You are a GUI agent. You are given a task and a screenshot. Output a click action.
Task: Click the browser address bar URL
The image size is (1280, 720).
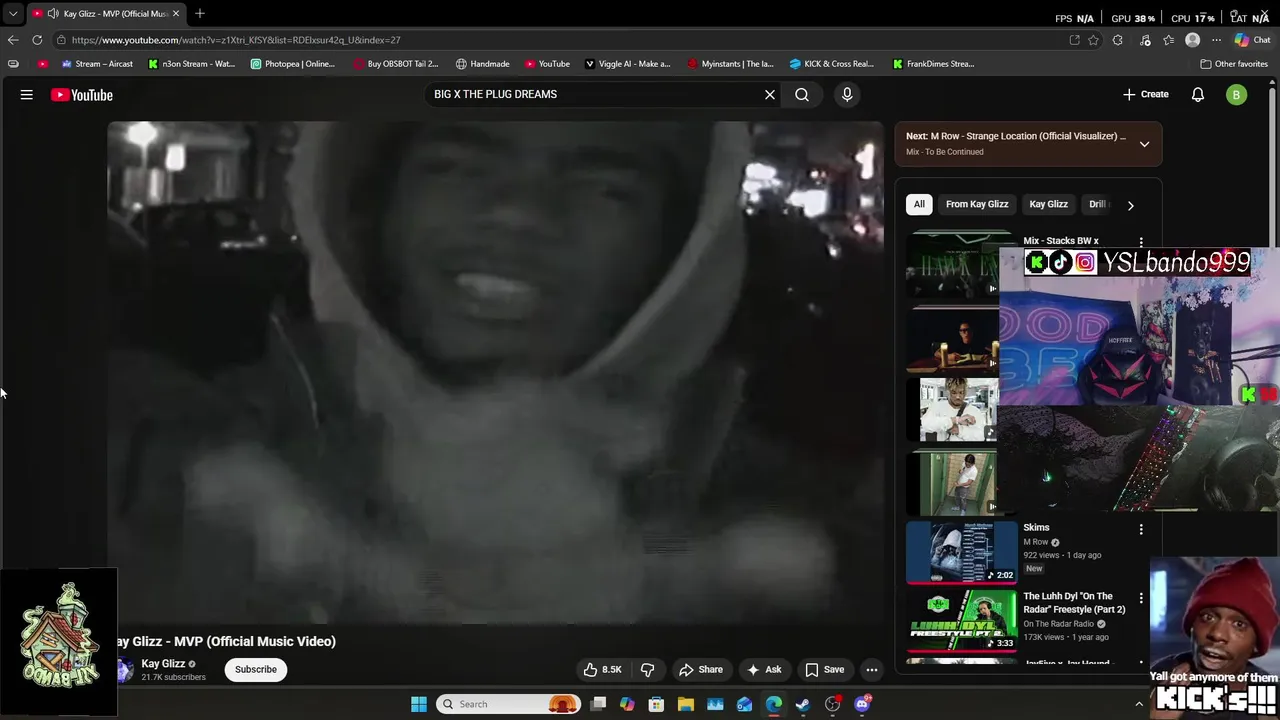pos(236,40)
